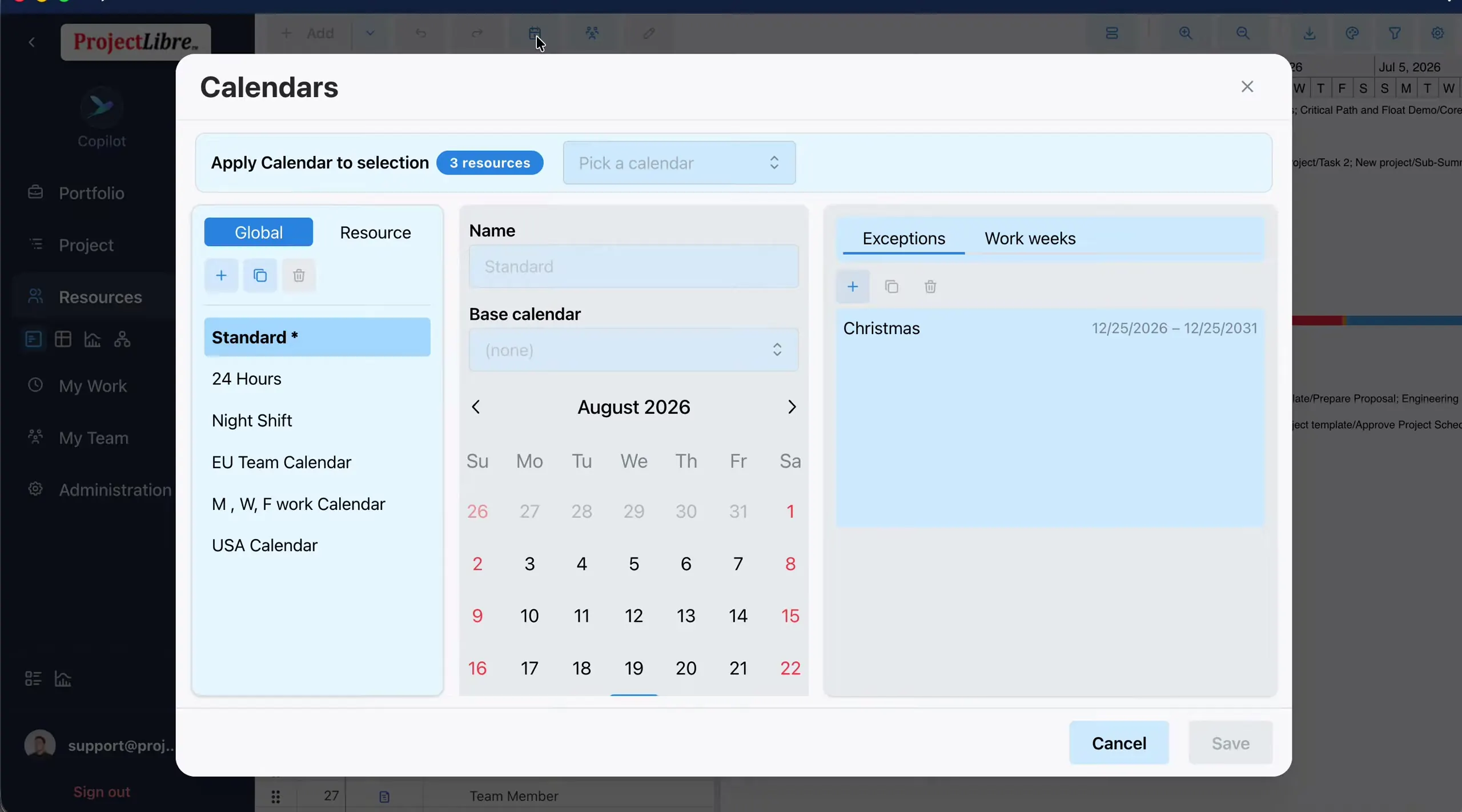Select EU Team Calendar in list
Screen dimensions: 1462x812
click(317, 462)
